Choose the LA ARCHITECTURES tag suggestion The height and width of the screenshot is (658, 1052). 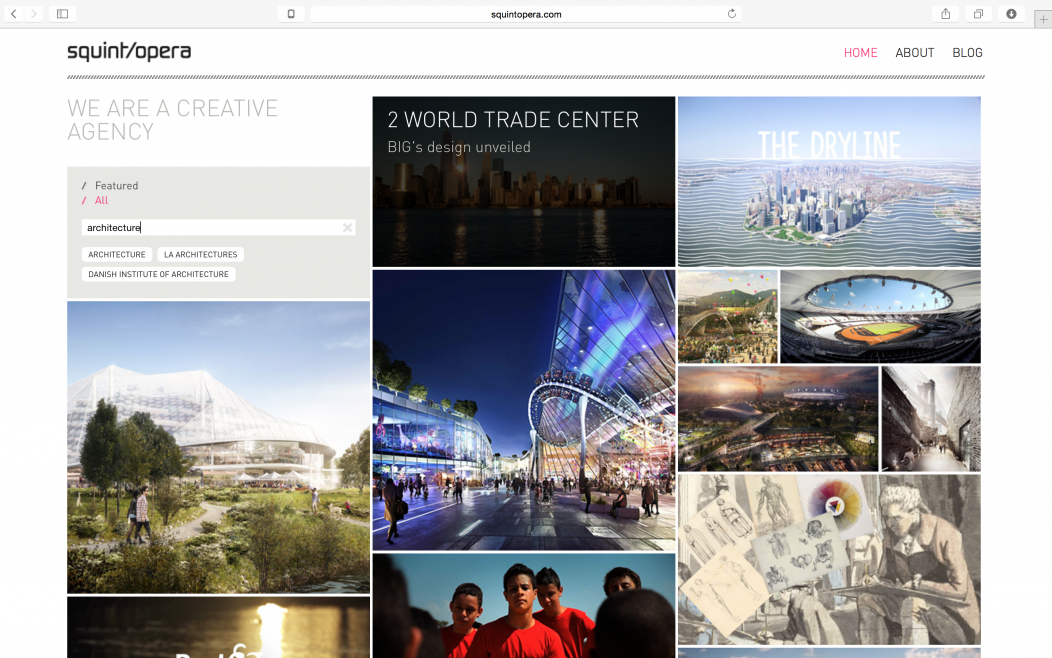[x=201, y=254]
